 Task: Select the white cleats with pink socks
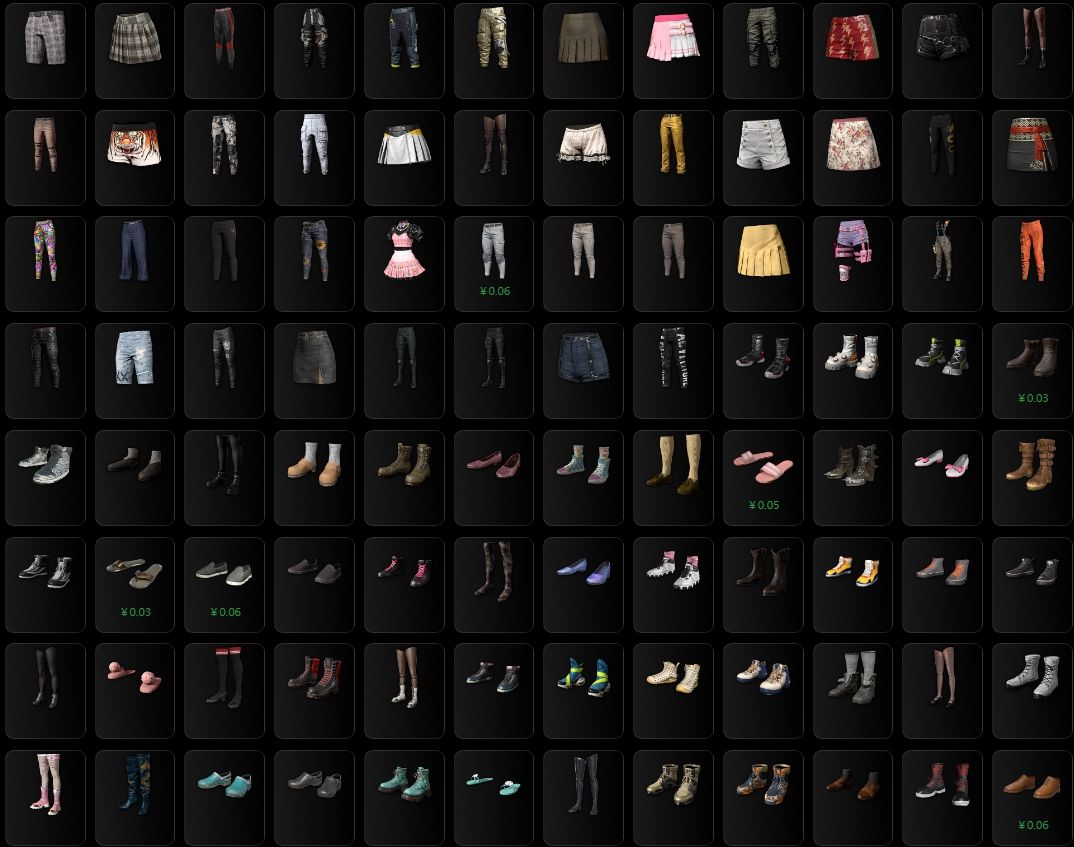(673, 571)
